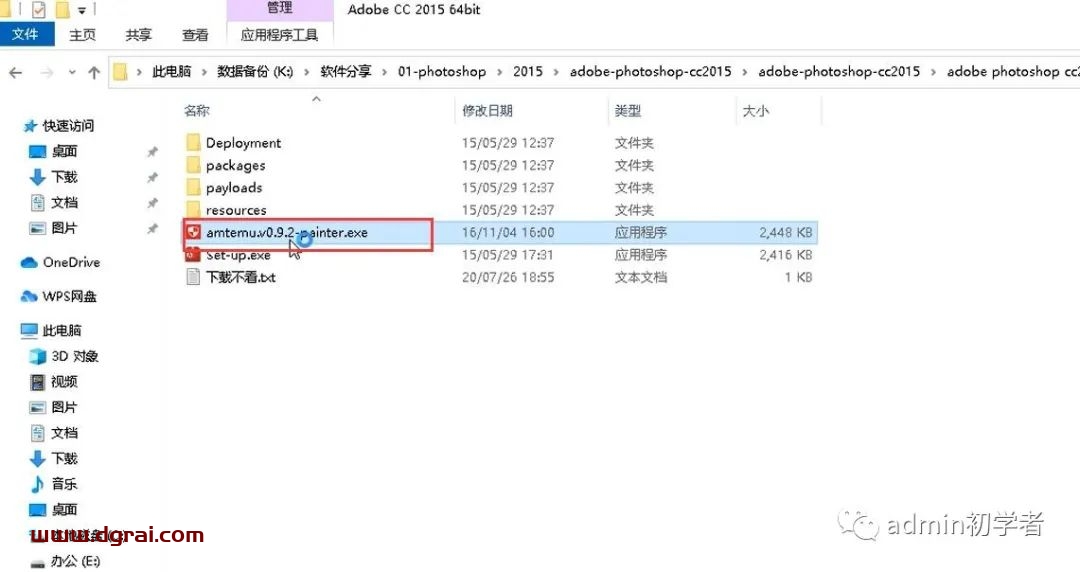
Task: Expand chevron after 01-photoshop breadcrumb
Action: [x=499, y=72]
